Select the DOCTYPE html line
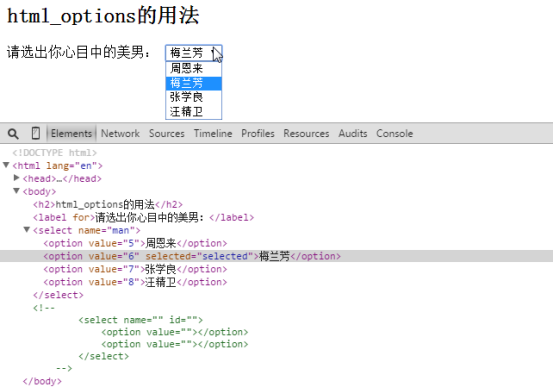This screenshot has width=554, height=387. click(x=54, y=153)
